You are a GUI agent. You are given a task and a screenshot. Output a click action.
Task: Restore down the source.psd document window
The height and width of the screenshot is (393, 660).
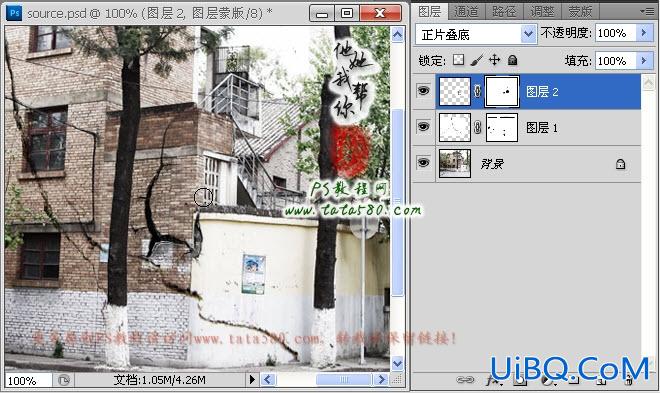coord(347,13)
